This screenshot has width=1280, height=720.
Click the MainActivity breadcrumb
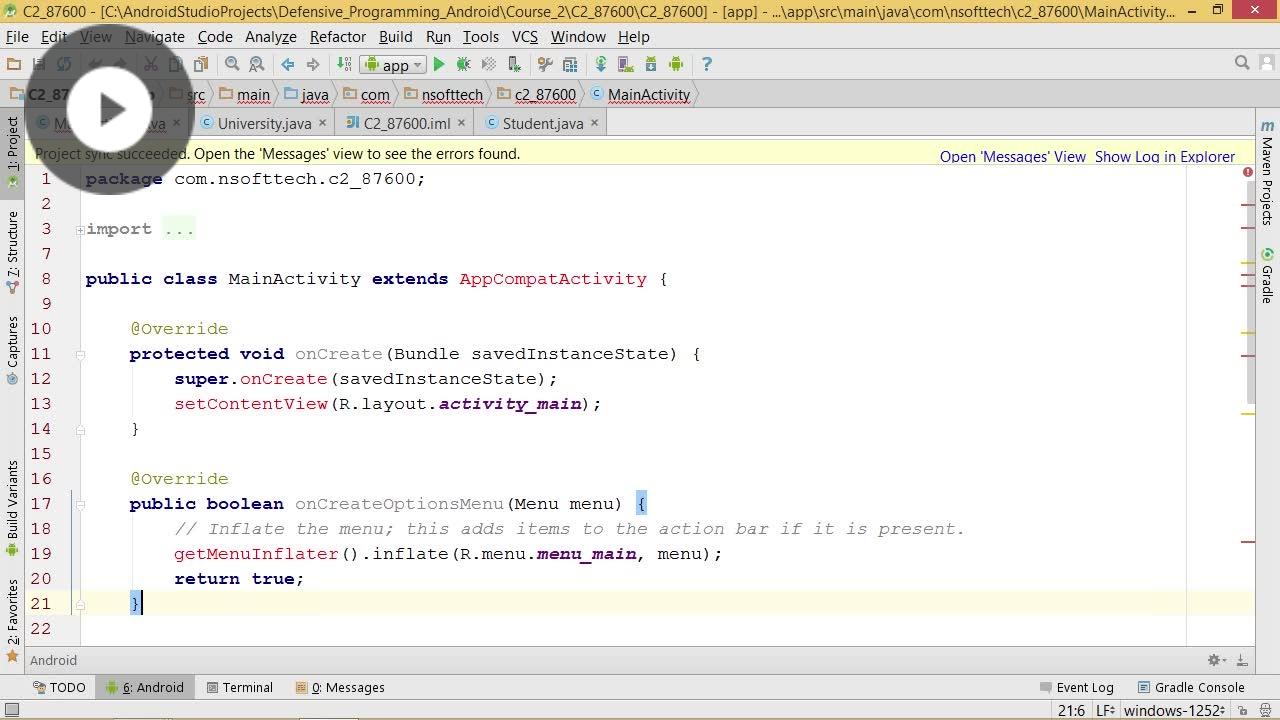[640, 94]
